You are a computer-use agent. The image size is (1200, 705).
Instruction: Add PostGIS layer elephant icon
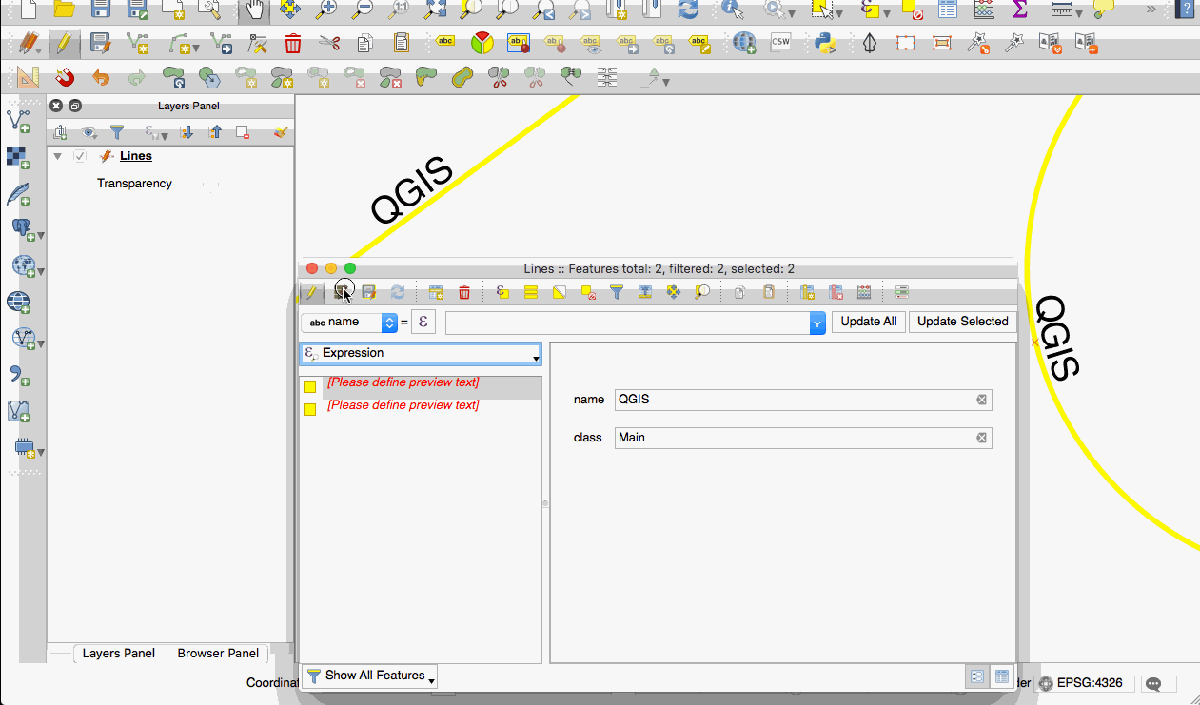click(x=22, y=229)
